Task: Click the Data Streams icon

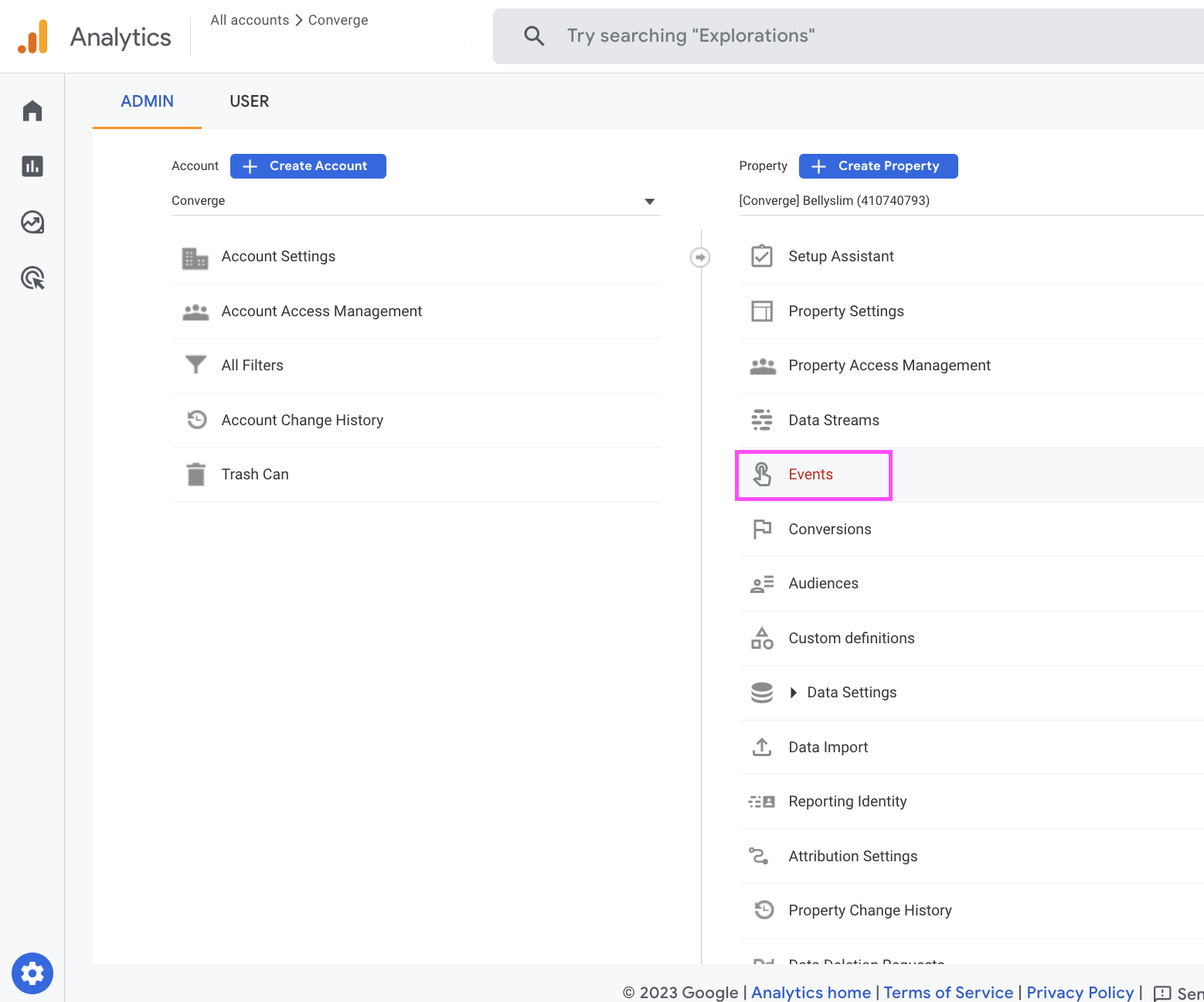Action: tap(762, 420)
